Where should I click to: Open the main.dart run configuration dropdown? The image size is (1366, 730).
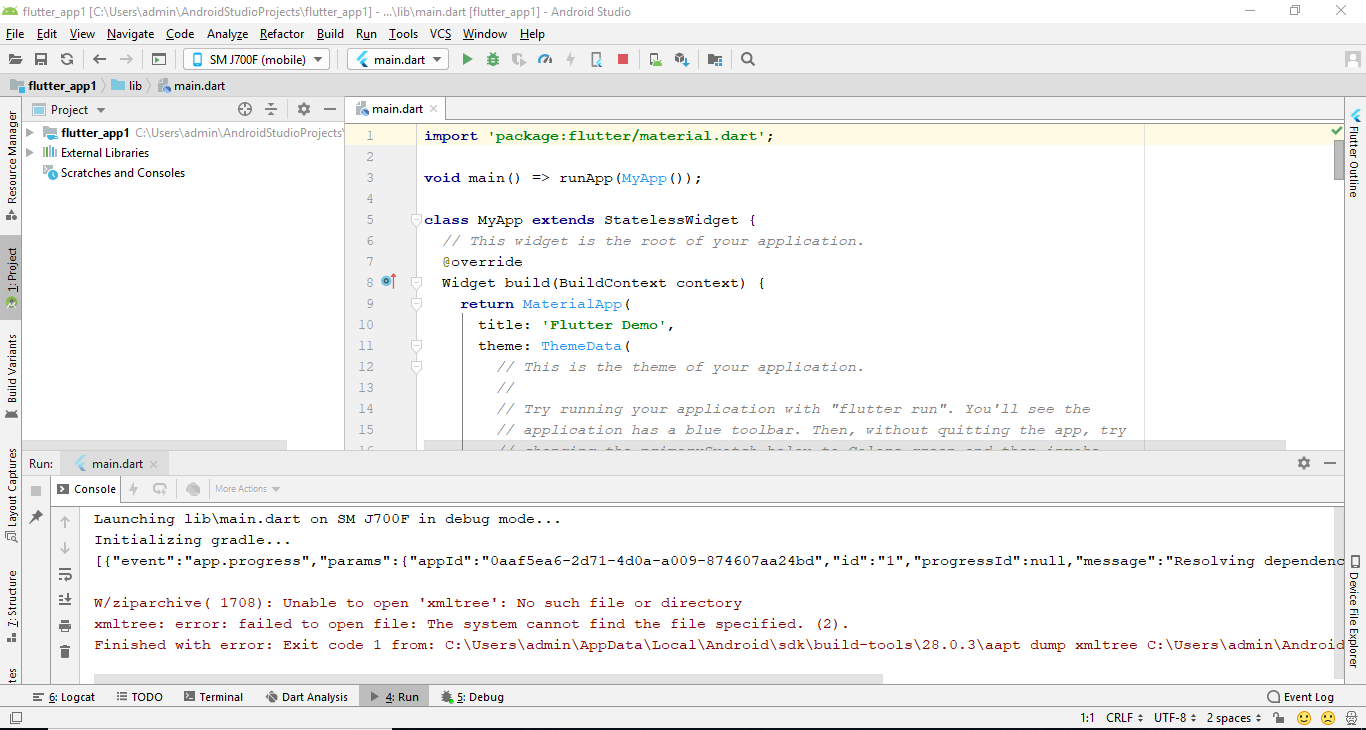click(x=397, y=60)
